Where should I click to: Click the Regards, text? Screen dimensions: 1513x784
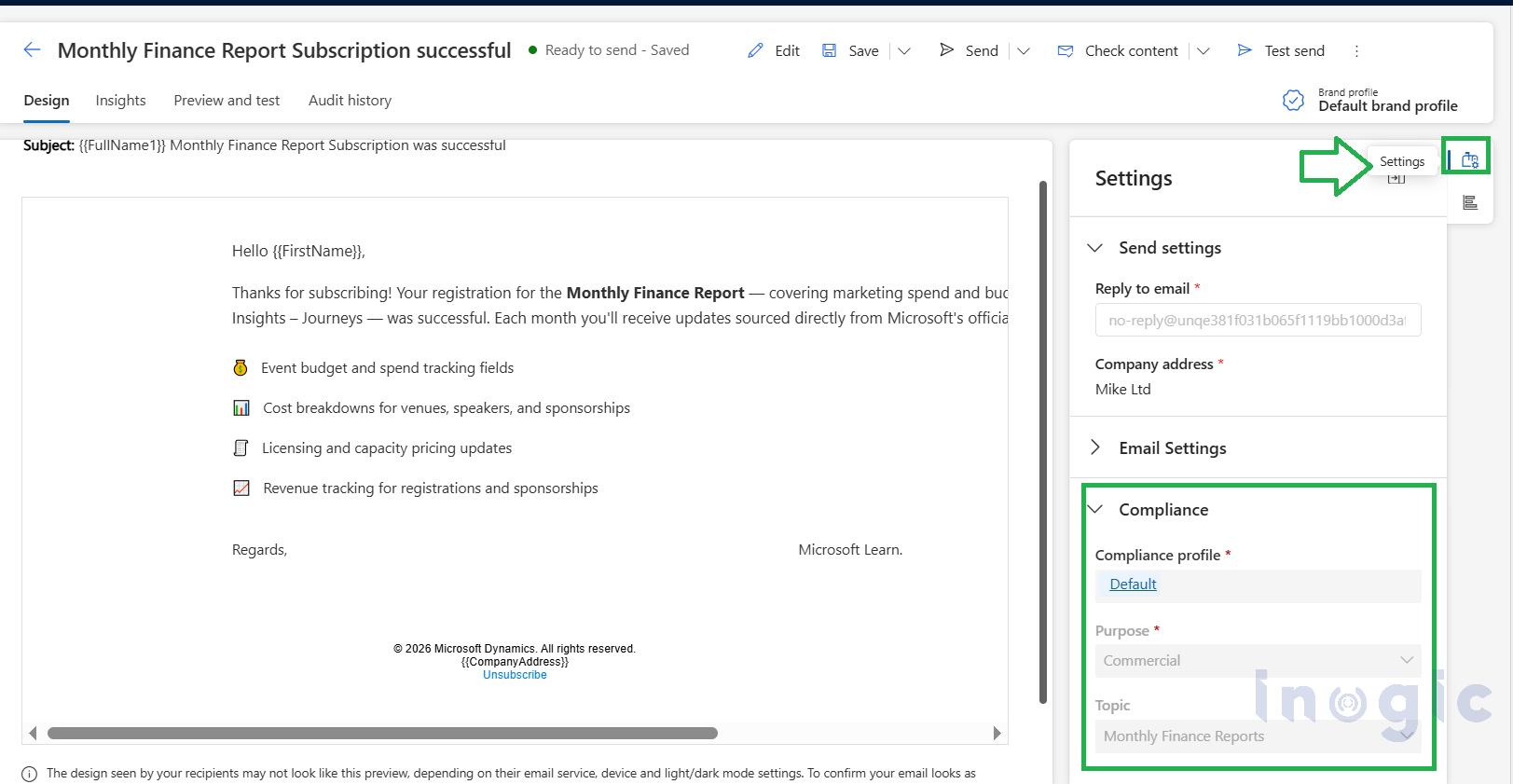click(259, 550)
